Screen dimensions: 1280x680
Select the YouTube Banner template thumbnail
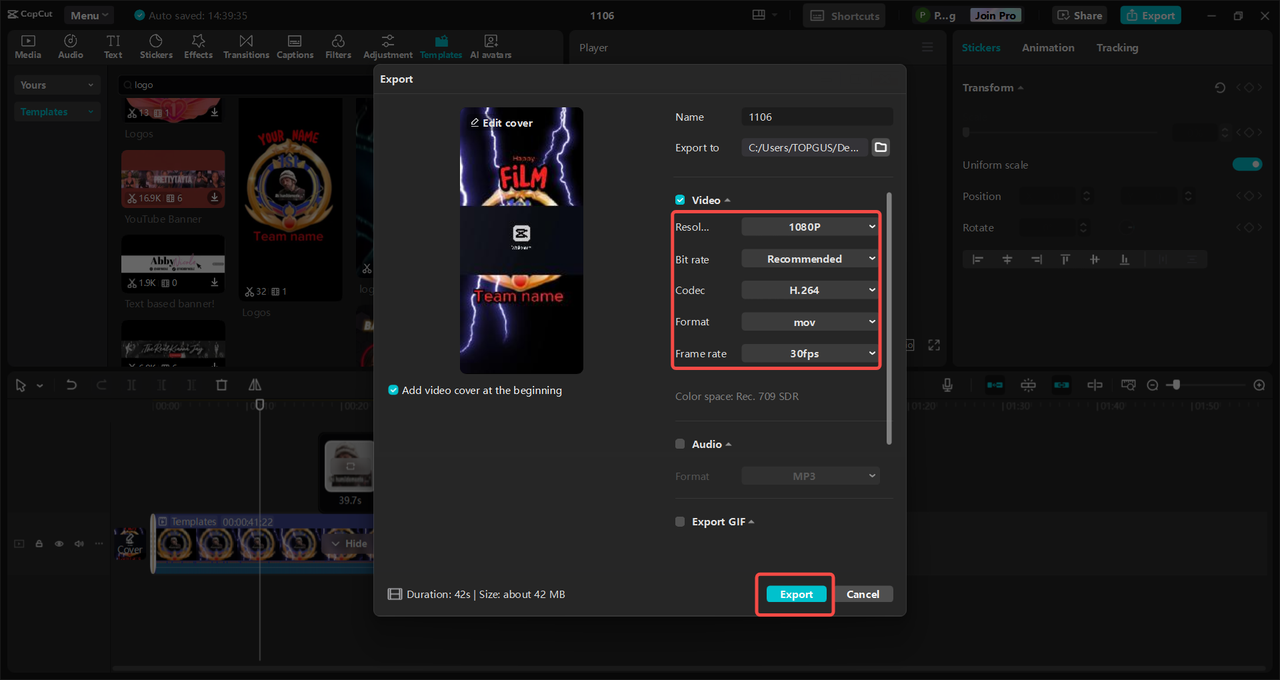point(173,179)
